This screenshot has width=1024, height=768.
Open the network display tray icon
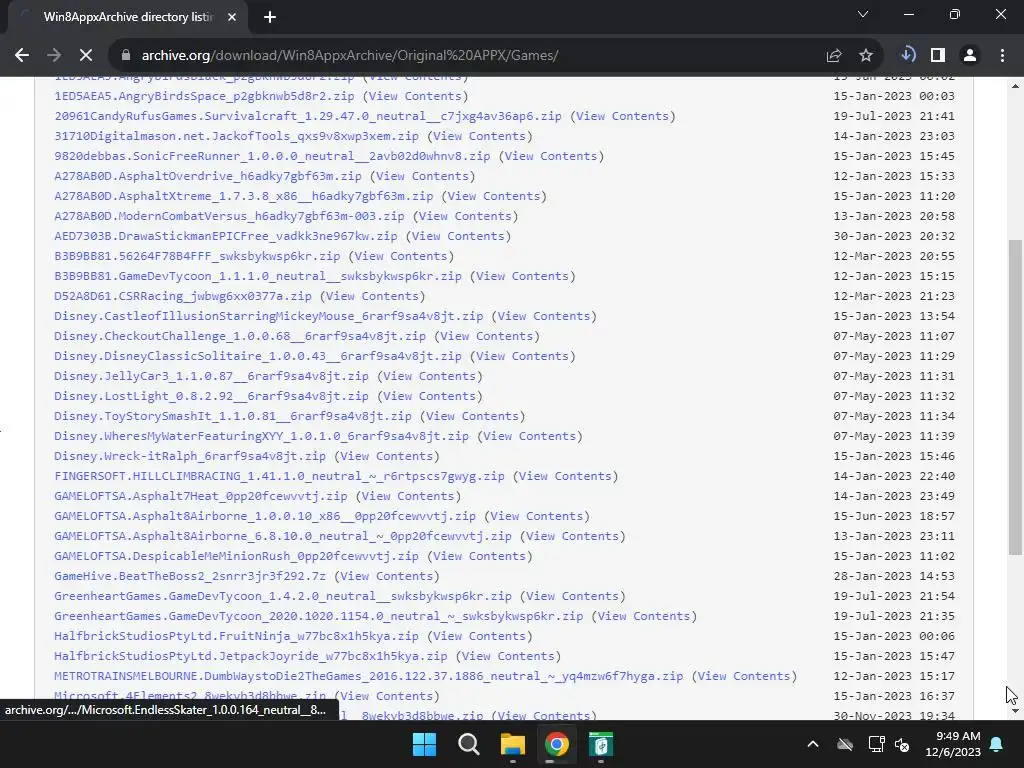pos(876,744)
